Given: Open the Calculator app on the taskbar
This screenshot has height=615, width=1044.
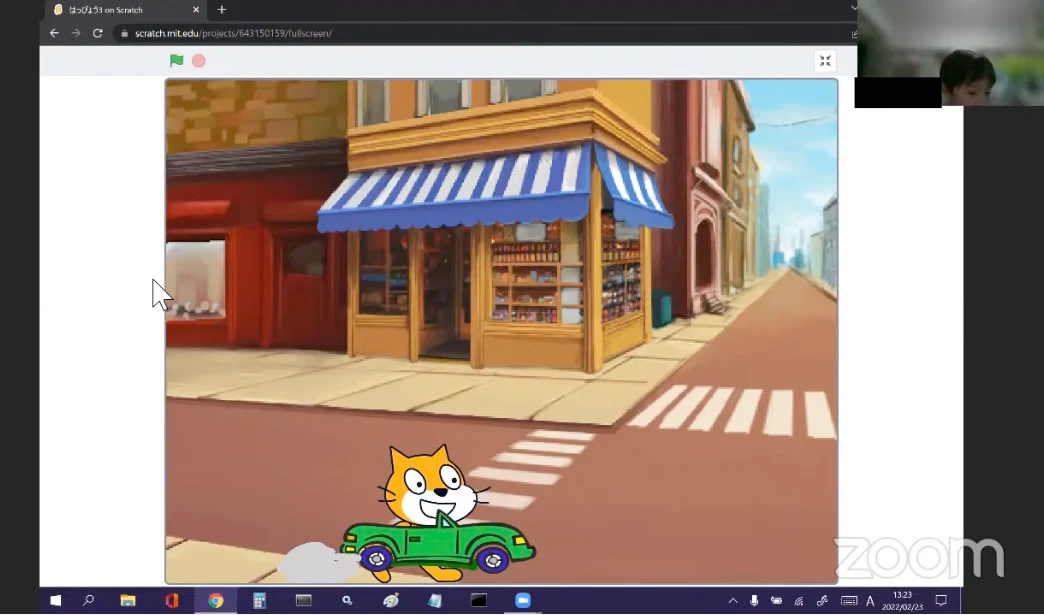Looking at the screenshot, I should [259, 600].
